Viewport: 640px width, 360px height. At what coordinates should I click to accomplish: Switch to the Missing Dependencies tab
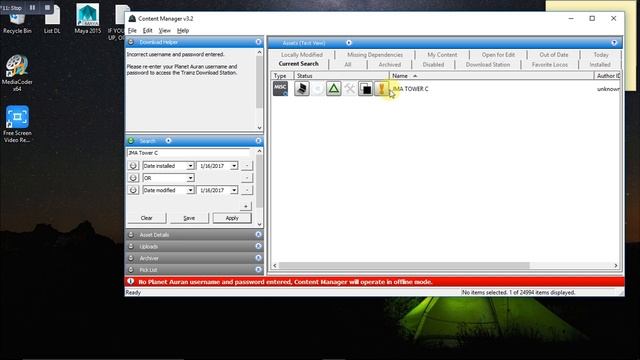click(x=375, y=55)
